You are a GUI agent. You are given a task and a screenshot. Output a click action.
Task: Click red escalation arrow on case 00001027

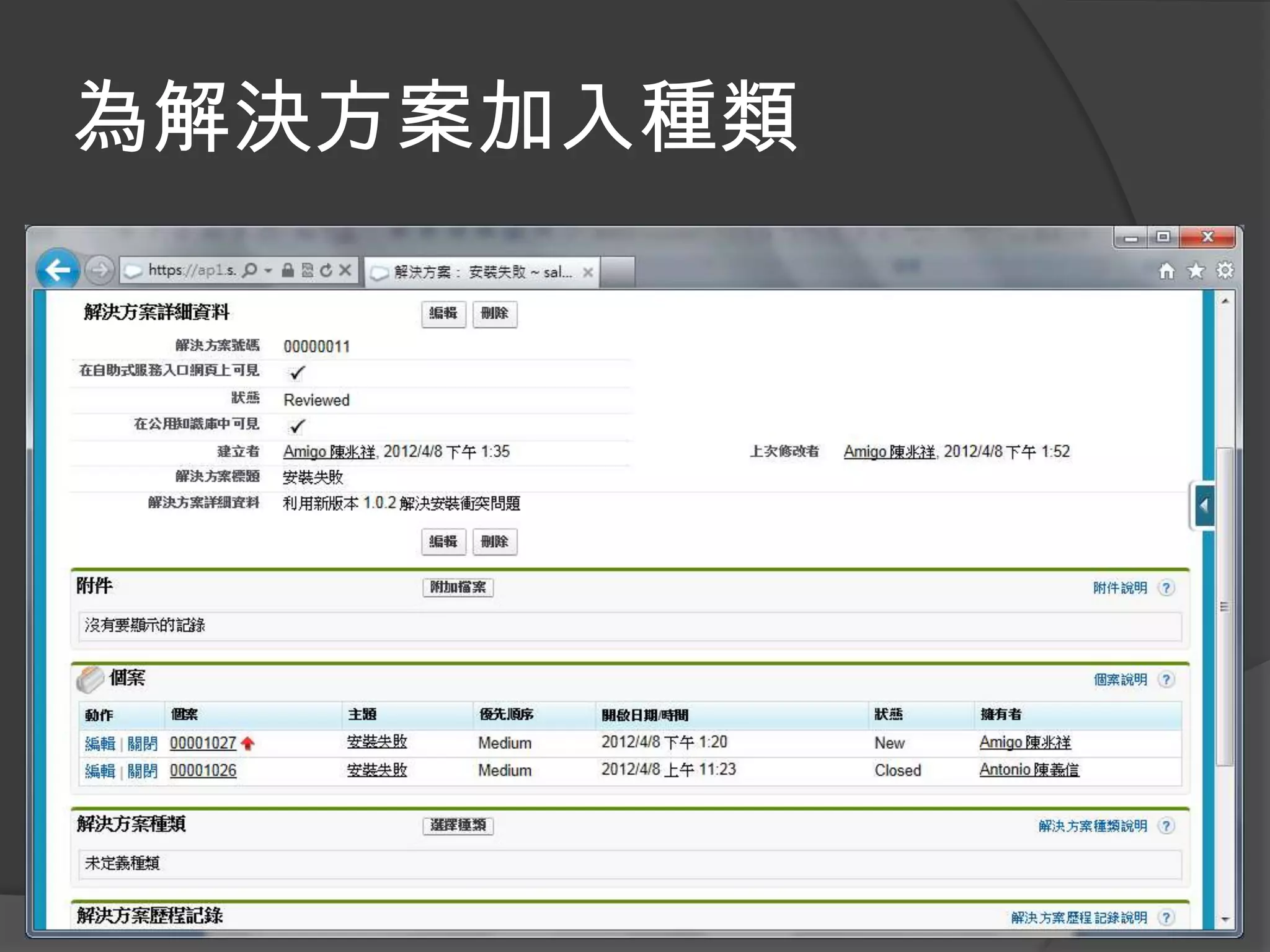(247, 743)
